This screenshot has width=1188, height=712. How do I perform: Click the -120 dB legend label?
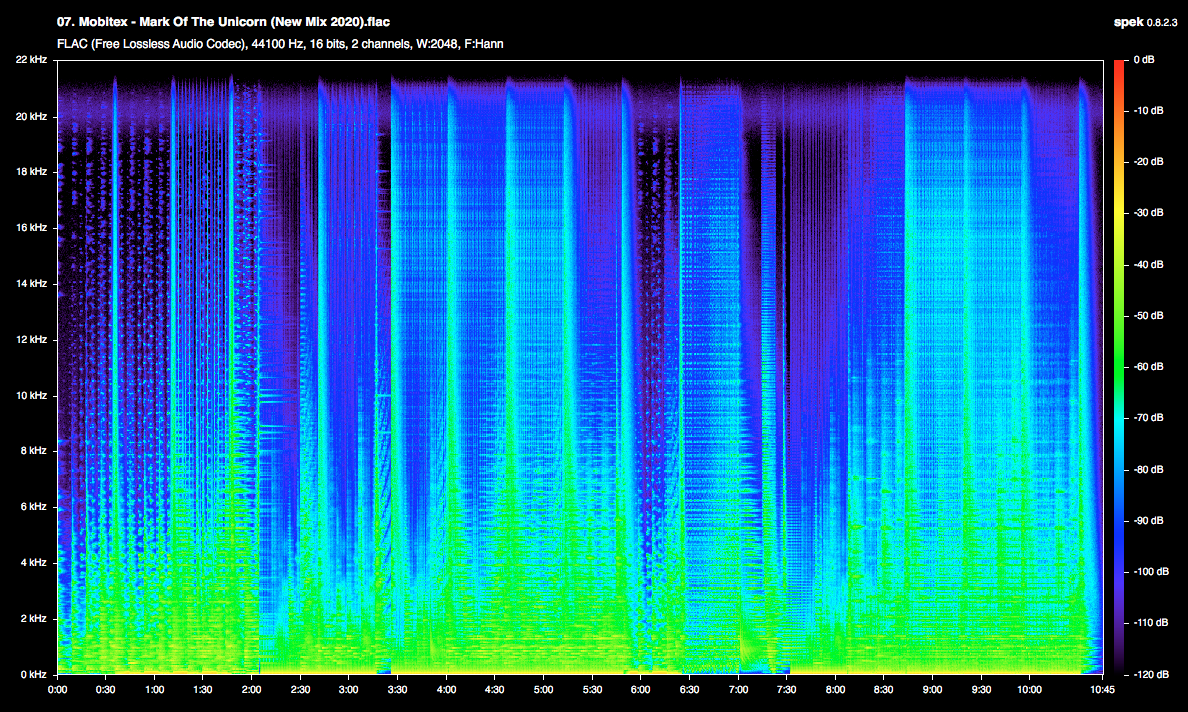[x=1150, y=674]
